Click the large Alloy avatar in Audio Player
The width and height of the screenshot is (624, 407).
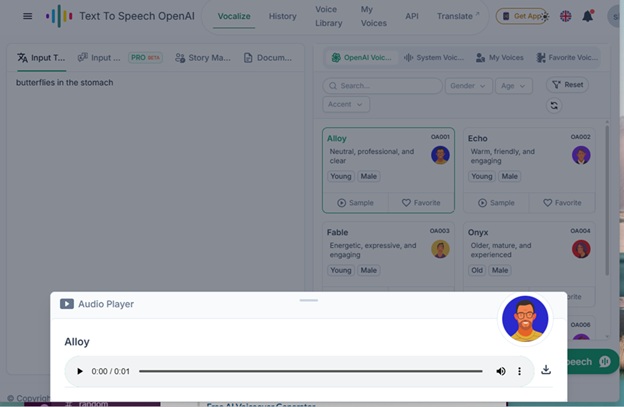pos(525,319)
